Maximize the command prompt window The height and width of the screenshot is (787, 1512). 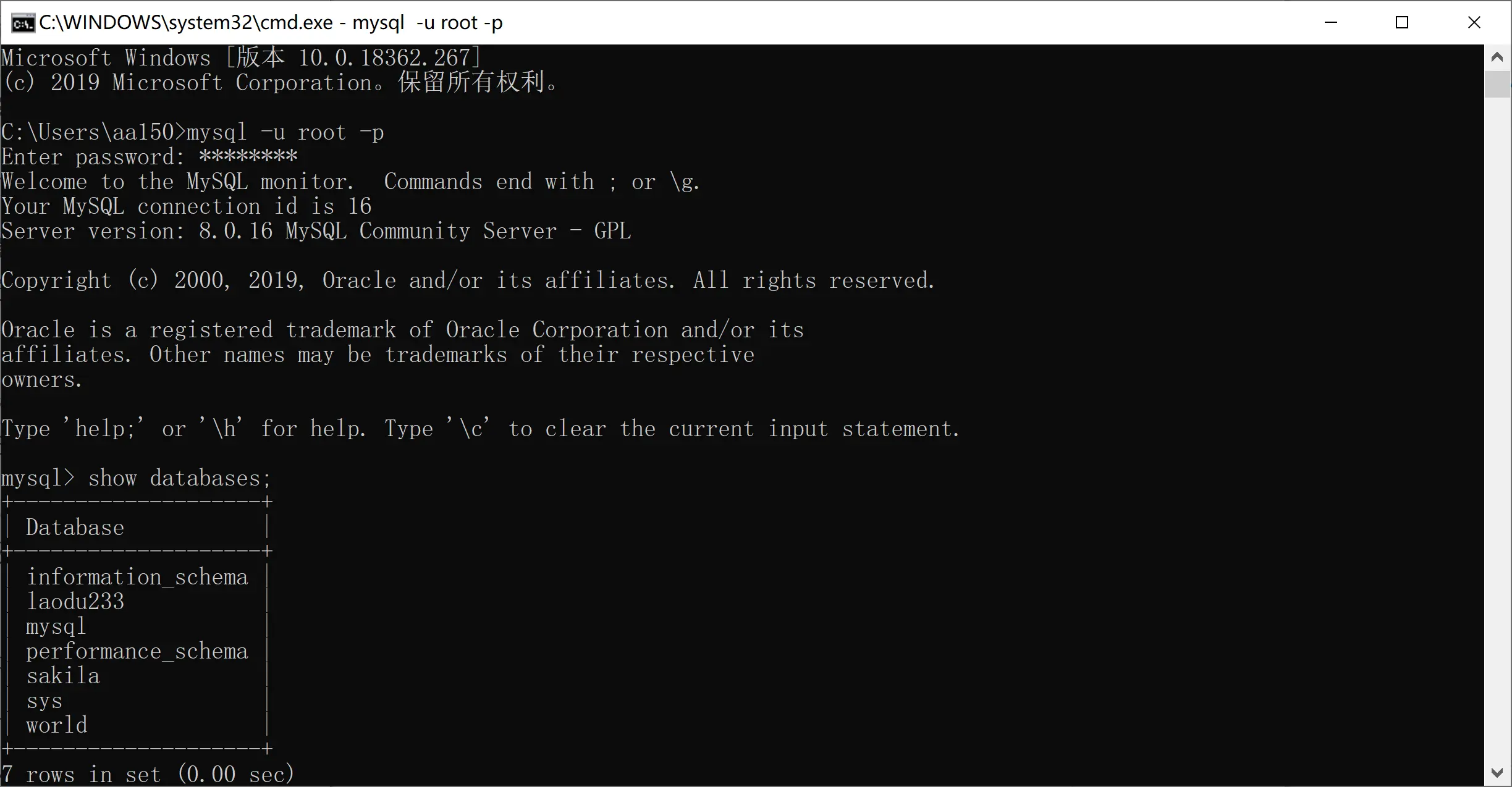pyautogui.click(x=1402, y=23)
